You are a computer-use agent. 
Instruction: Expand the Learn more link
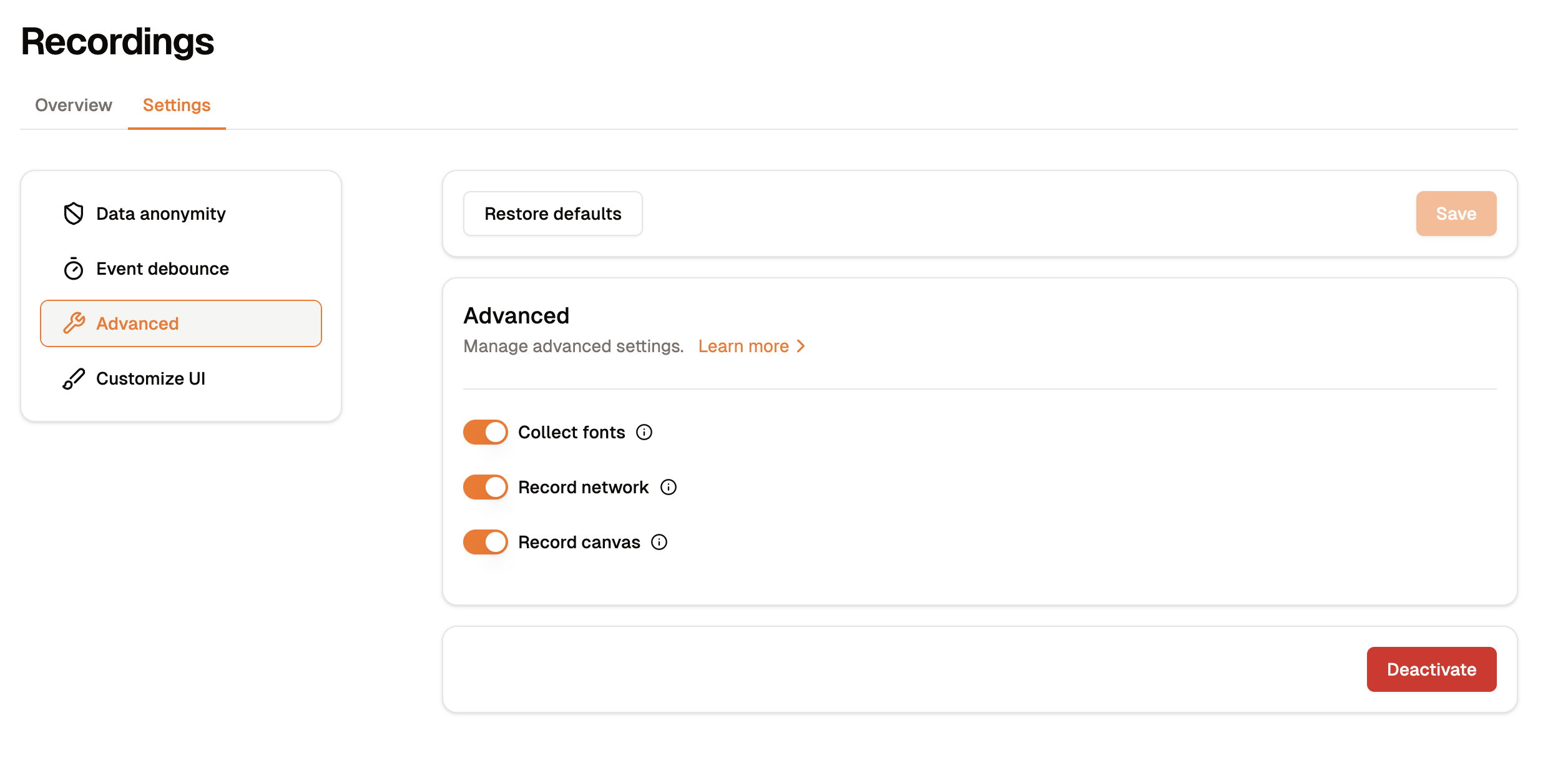click(x=751, y=346)
